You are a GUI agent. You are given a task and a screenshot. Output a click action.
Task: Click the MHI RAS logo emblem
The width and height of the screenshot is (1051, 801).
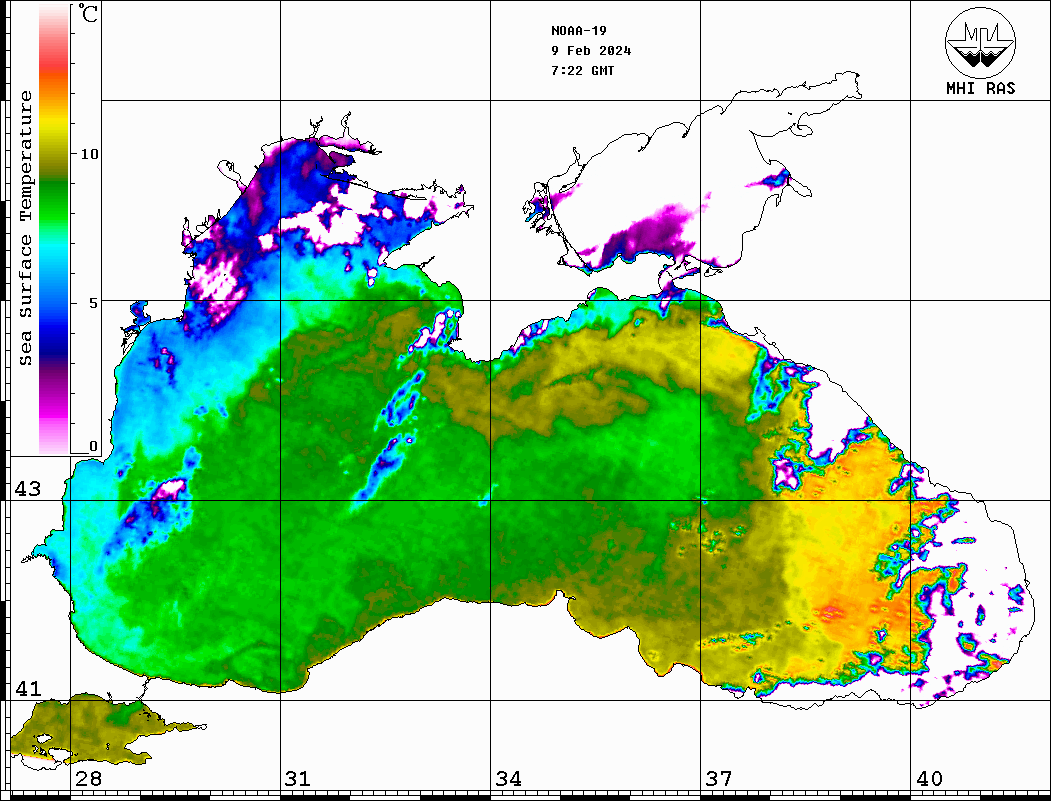(980, 42)
